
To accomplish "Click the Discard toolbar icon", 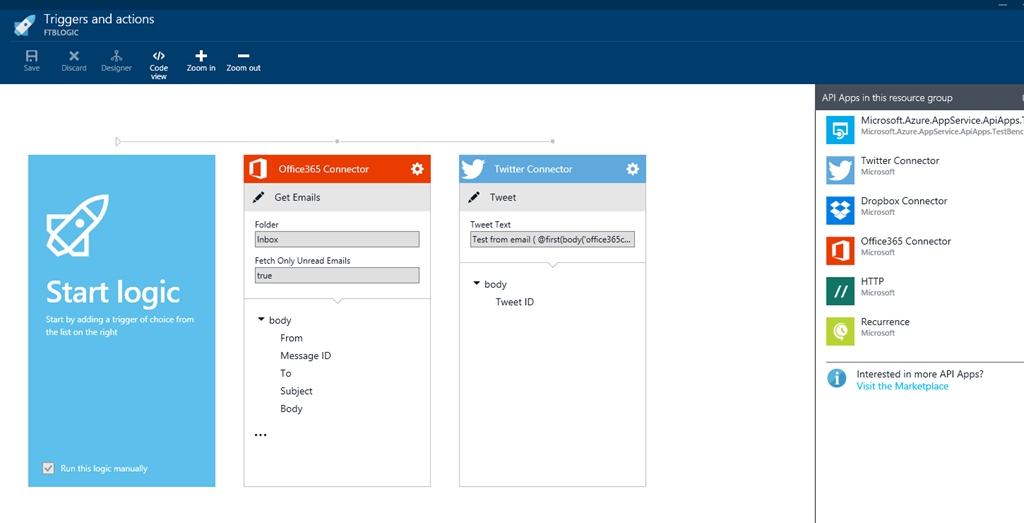I will tap(74, 56).
